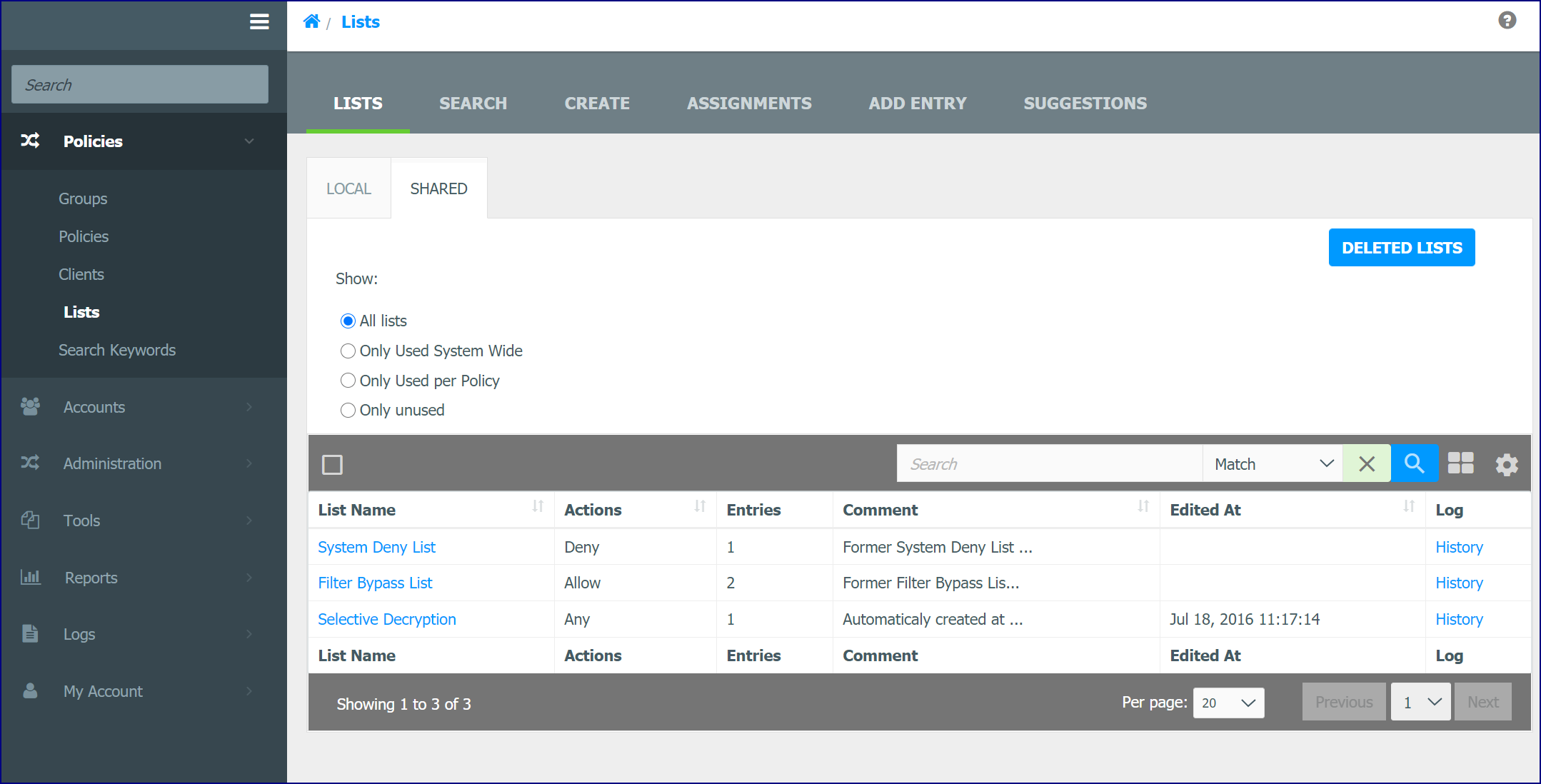Sort by Edited At column arrows
This screenshot has width=1541, height=784.
coord(1409,506)
